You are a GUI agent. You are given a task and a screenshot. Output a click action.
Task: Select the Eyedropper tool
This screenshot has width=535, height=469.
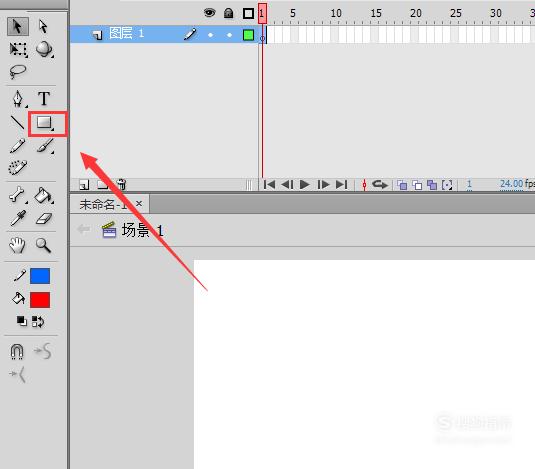18,218
